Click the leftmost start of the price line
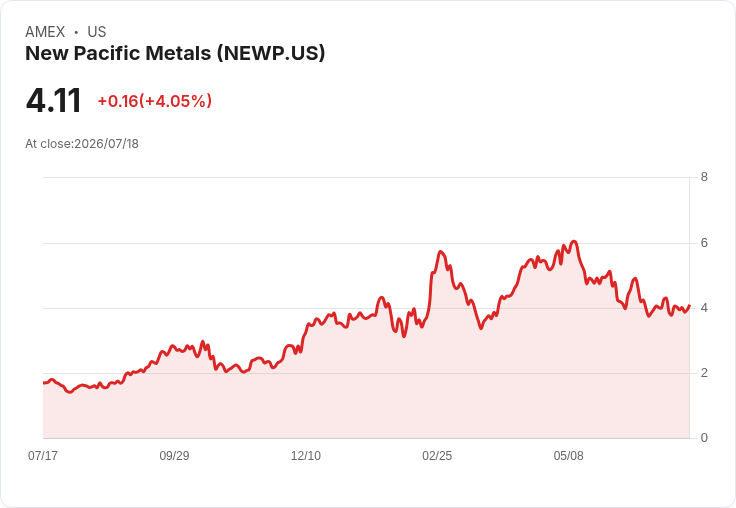The width and height of the screenshot is (736, 508). coord(44,383)
